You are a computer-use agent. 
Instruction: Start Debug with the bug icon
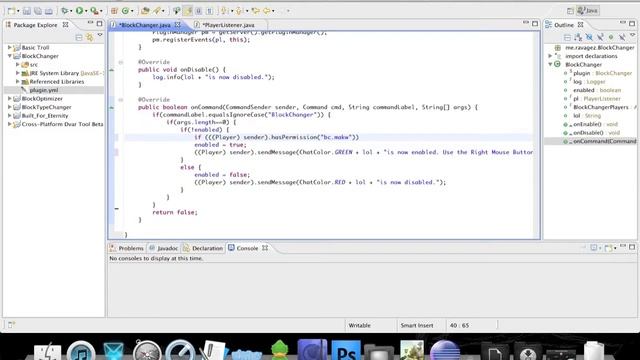(x=64, y=11)
